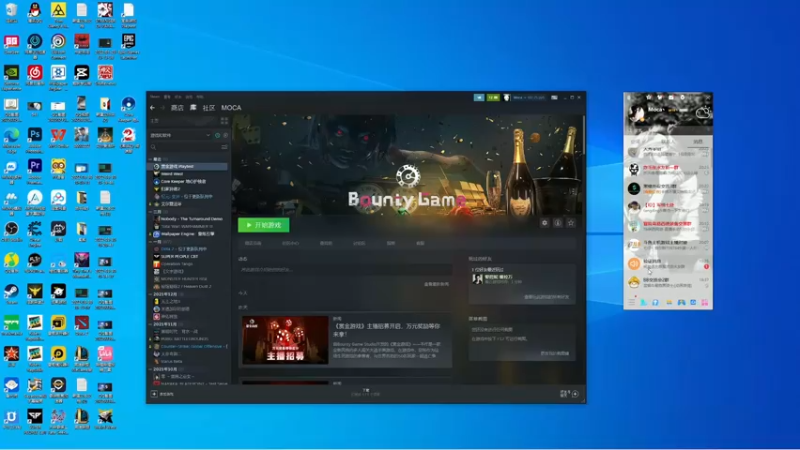Select the Weird West game entry
800x450 pixels.
coord(188,174)
